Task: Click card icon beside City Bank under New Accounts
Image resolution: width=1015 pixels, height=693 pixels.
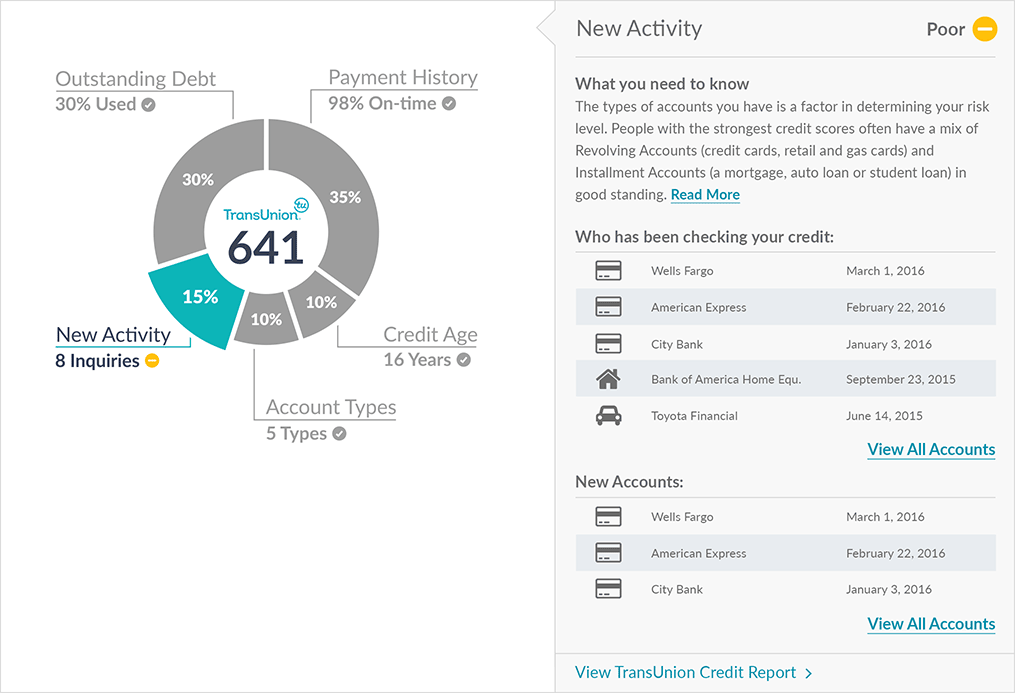Action: coord(608,589)
